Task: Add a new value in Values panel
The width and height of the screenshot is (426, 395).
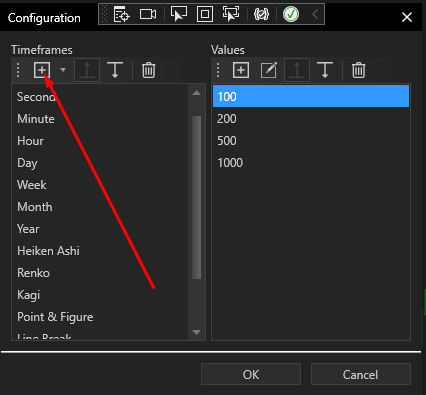Action: coord(241,70)
